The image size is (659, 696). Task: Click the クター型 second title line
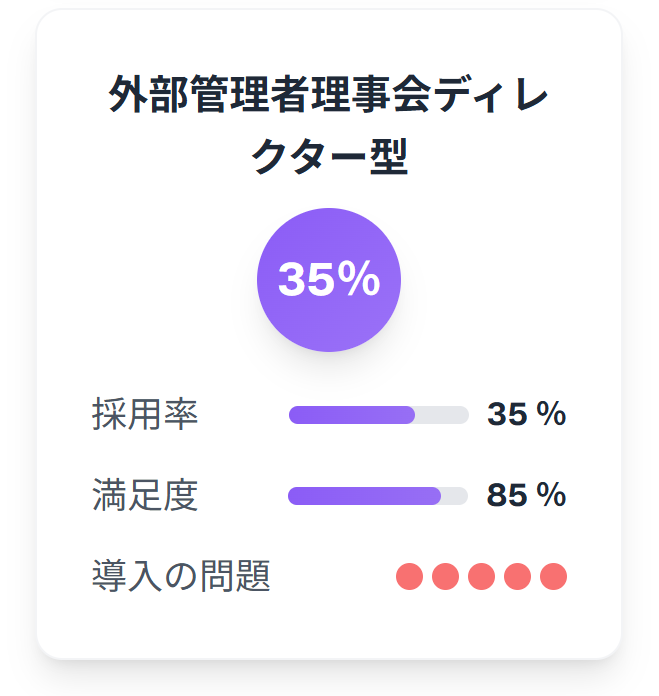(x=329, y=156)
